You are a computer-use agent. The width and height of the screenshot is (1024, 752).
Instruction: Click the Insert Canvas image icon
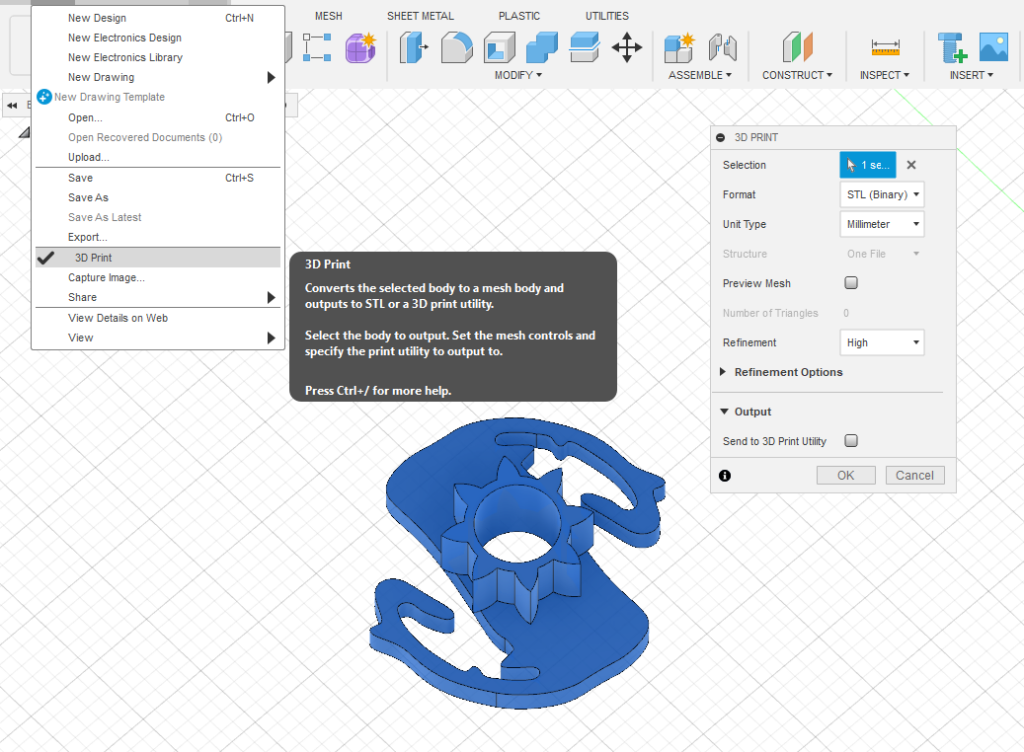coord(993,47)
